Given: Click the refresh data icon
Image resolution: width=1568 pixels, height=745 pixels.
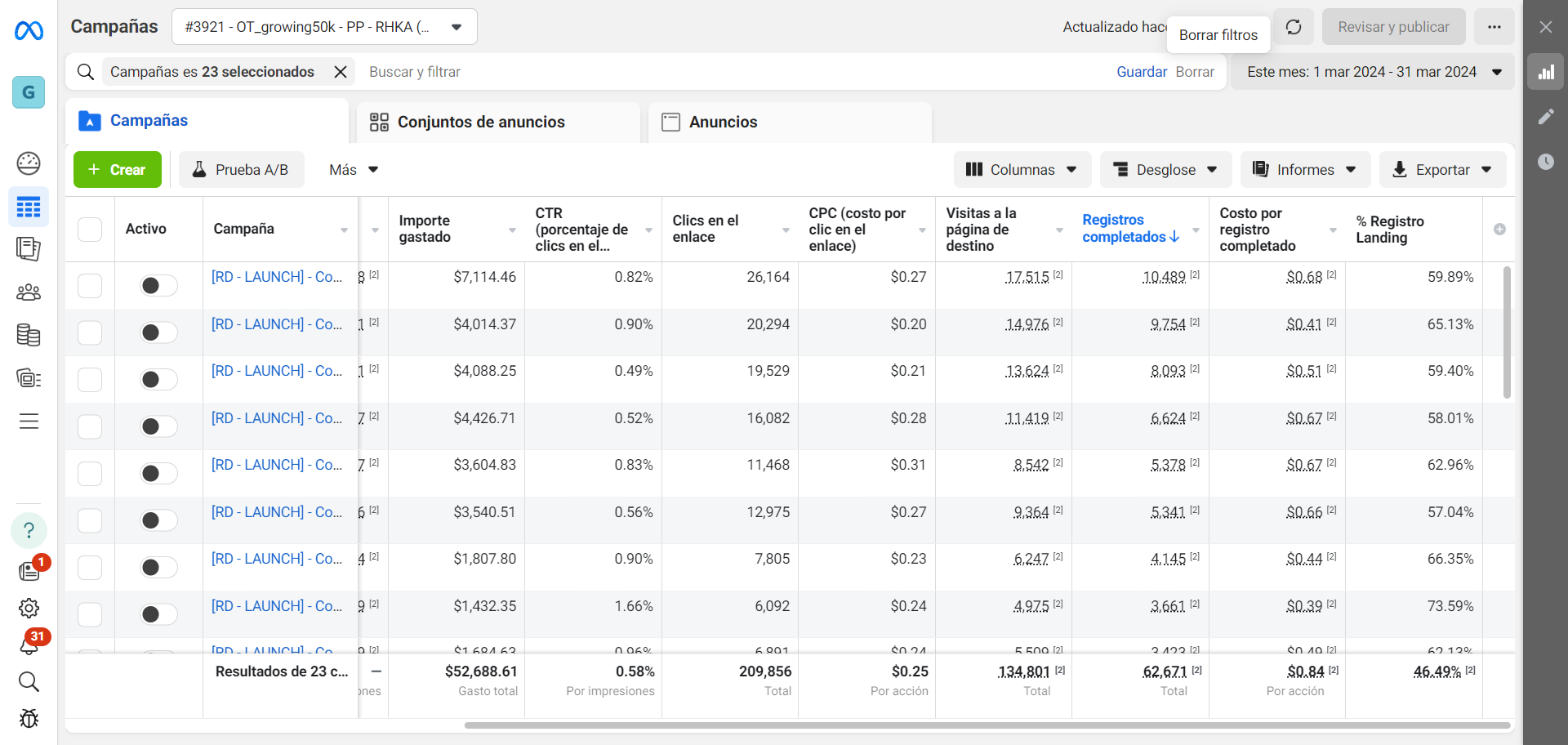Looking at the screenshot, I should click(1294, 27).
